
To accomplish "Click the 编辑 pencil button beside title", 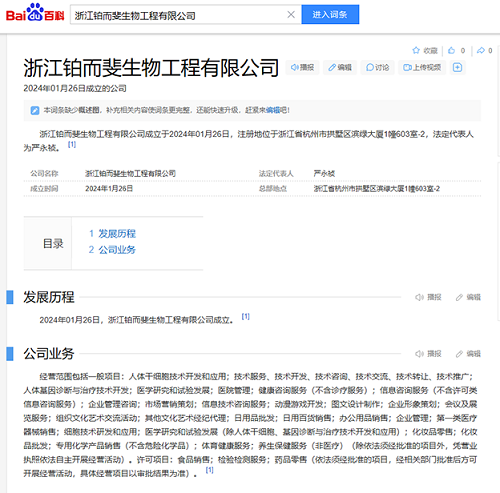I will click(x=340, y=68).
